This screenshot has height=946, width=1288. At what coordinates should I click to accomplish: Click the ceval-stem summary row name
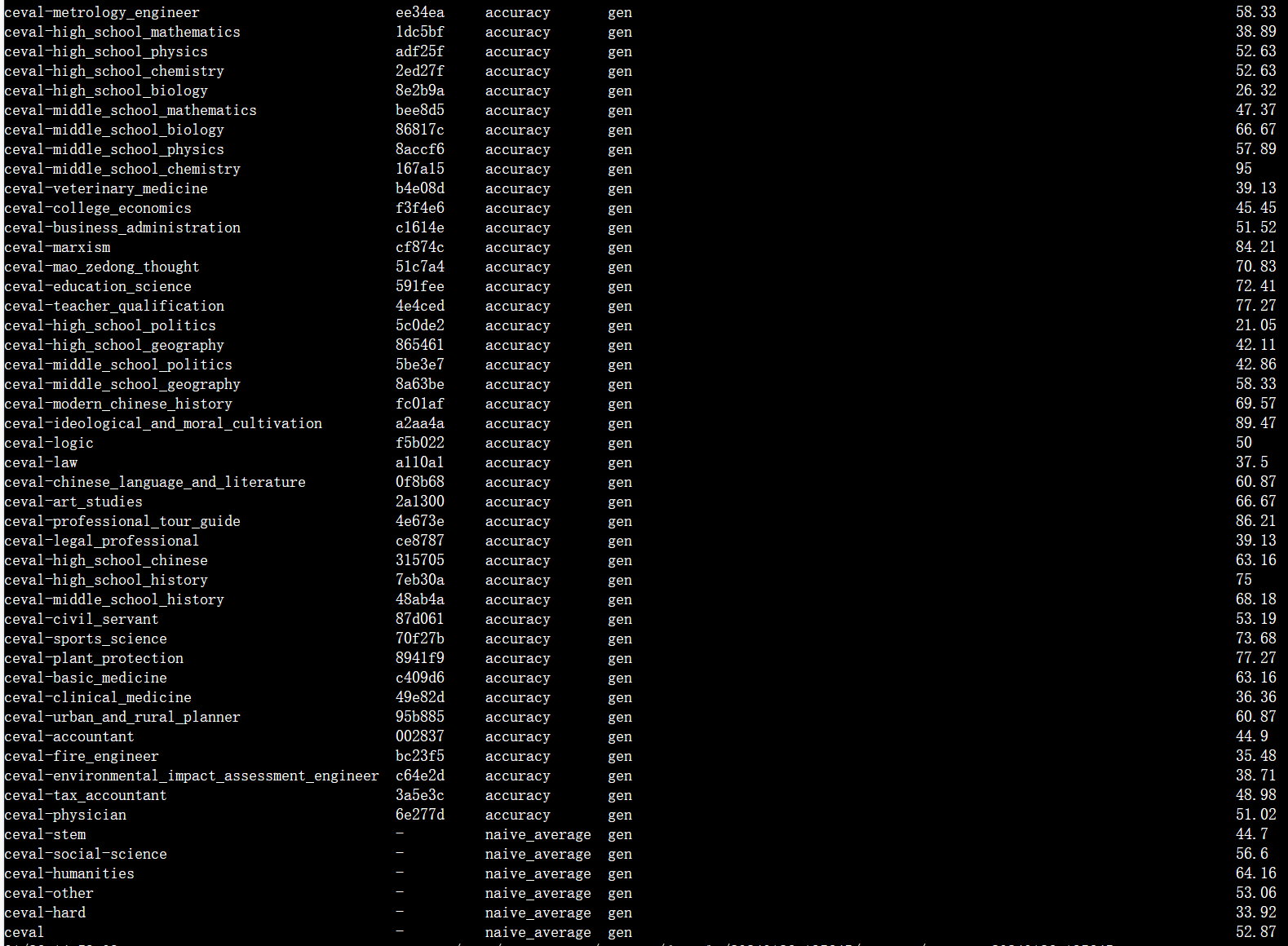pos(45,834)
